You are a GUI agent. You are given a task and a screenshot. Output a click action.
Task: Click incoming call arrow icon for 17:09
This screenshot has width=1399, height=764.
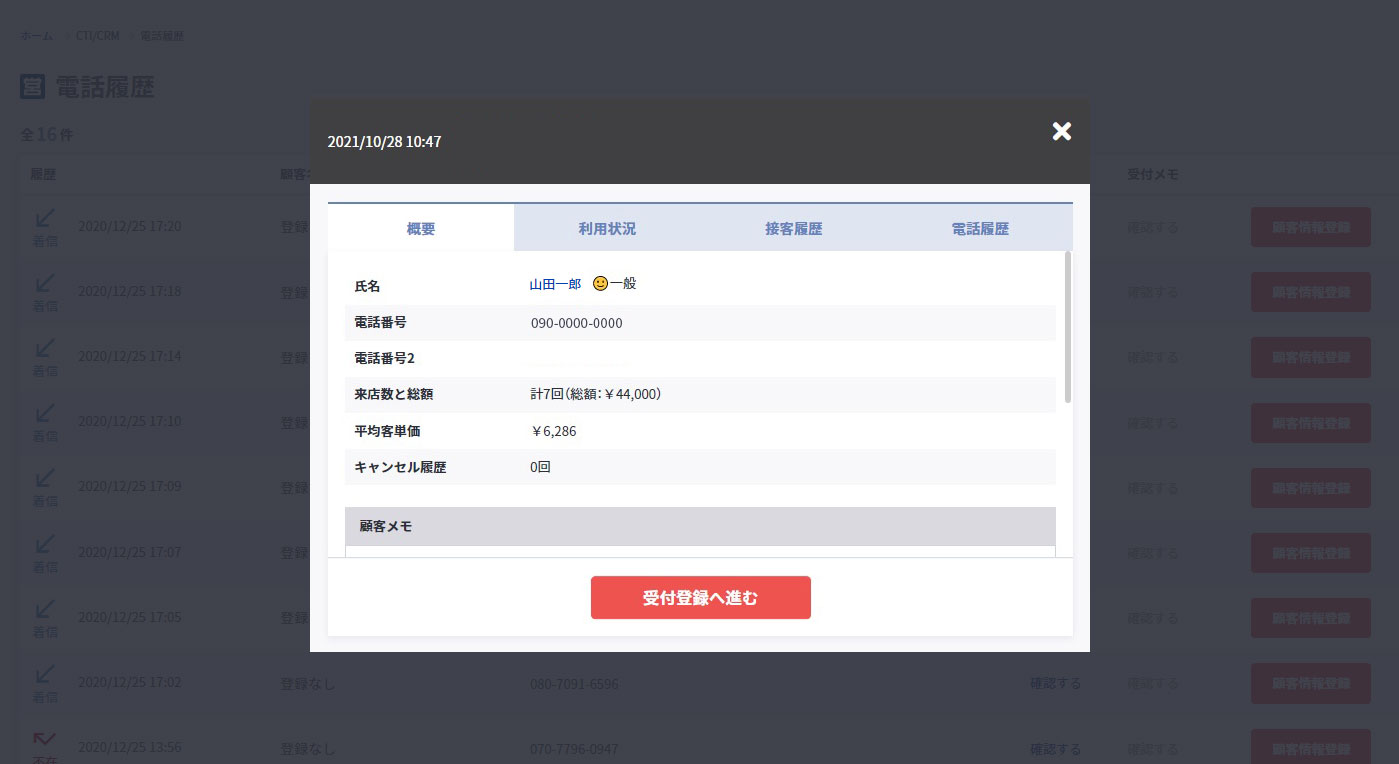44,479
